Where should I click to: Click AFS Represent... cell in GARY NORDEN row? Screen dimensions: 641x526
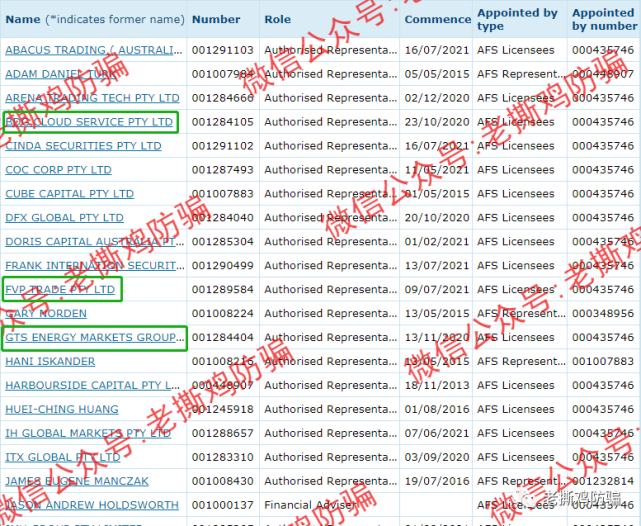pos(521,313)
